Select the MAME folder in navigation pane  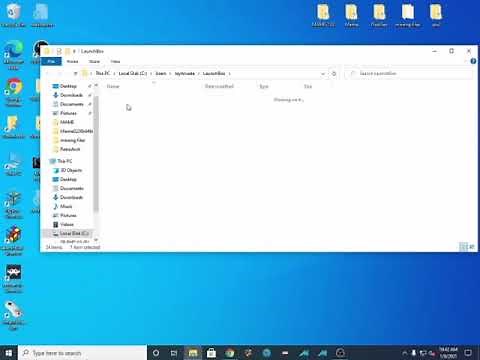(x=67, y=122)
